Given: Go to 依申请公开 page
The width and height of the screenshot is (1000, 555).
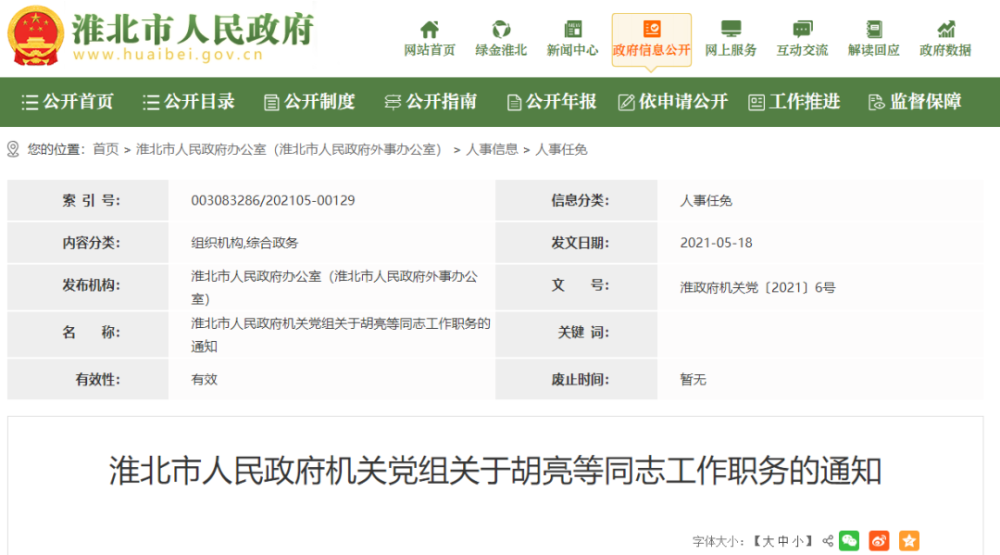Looking at the screenshot, I should click(x=673, y=101).
